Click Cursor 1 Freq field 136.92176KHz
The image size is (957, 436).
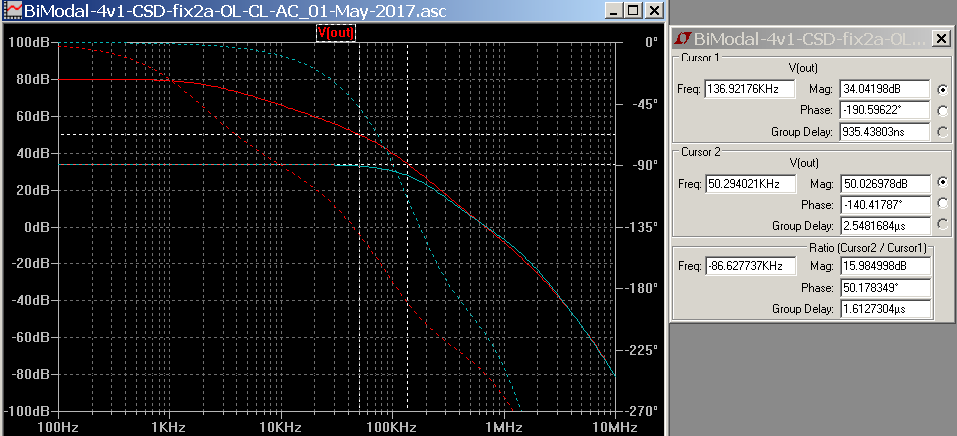point(750,89)
